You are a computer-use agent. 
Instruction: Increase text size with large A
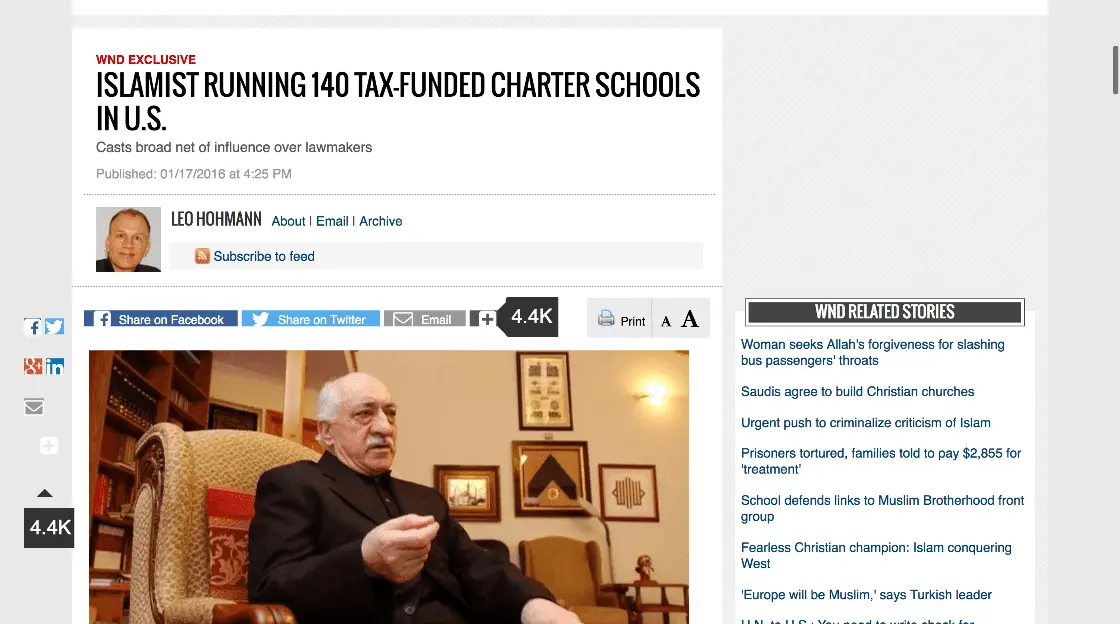click(x=689, y=318)
